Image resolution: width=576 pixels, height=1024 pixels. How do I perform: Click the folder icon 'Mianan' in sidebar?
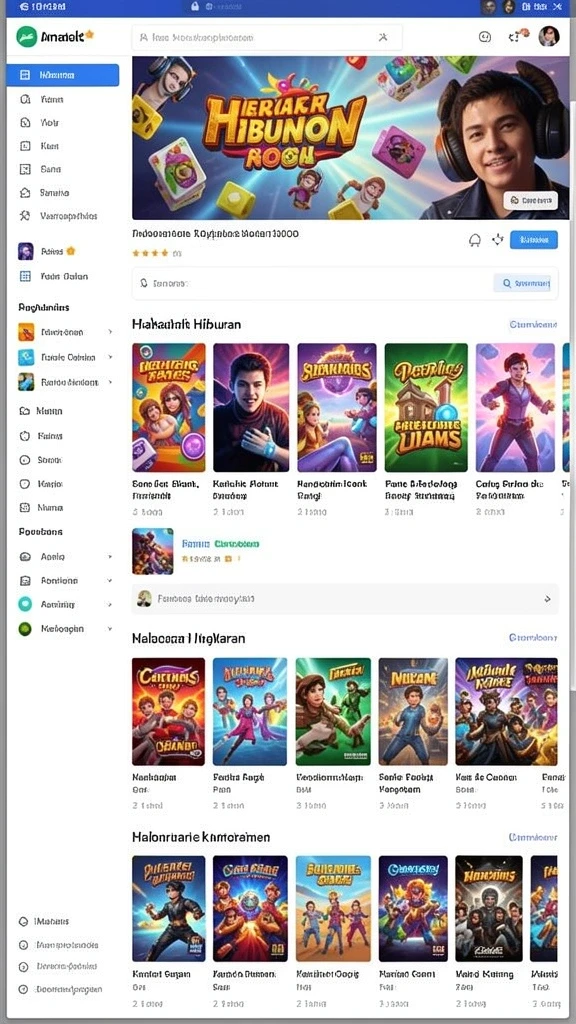click(x=25, y=411)
